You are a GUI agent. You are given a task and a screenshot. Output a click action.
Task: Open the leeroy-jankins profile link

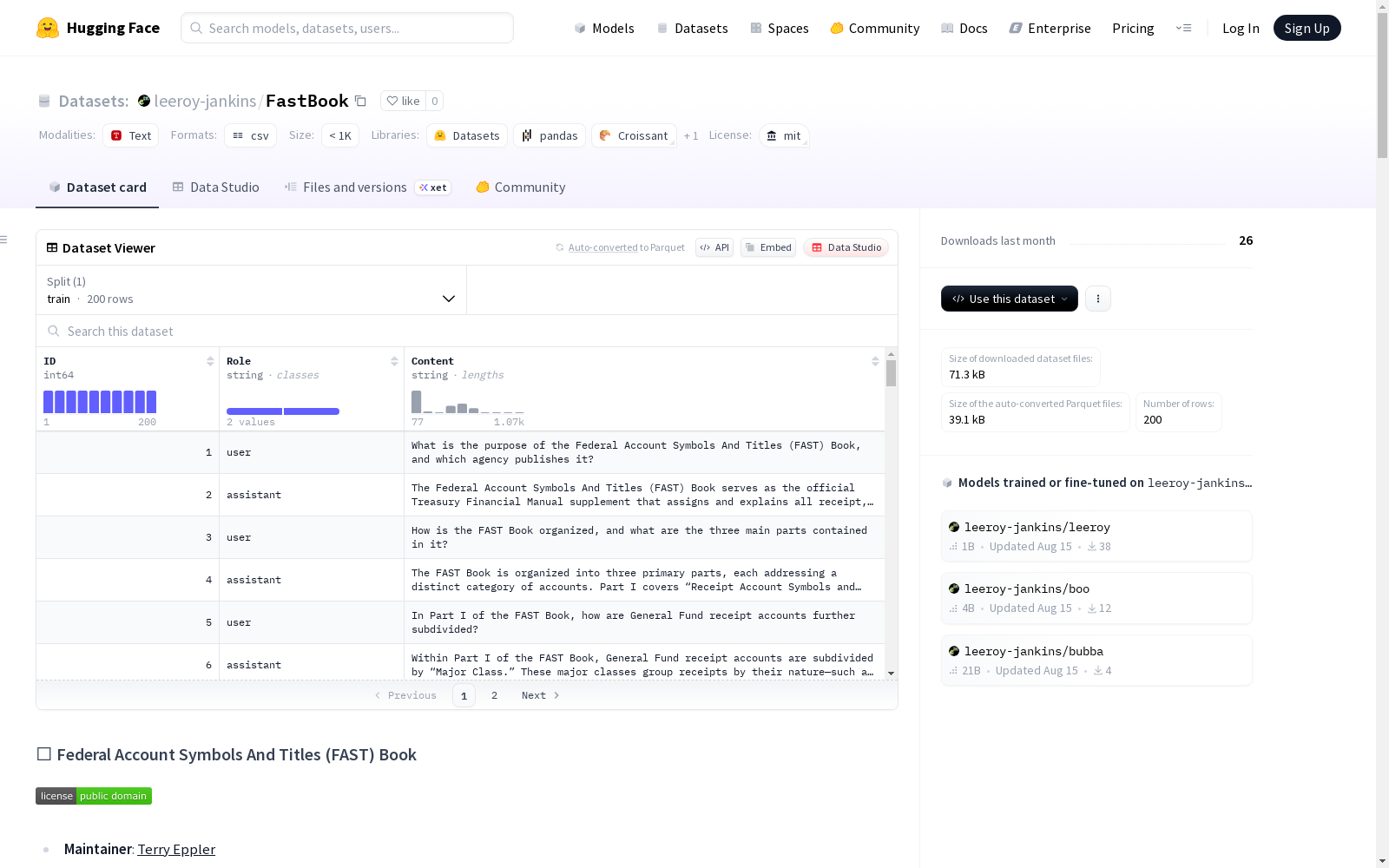tap(205, 101)
